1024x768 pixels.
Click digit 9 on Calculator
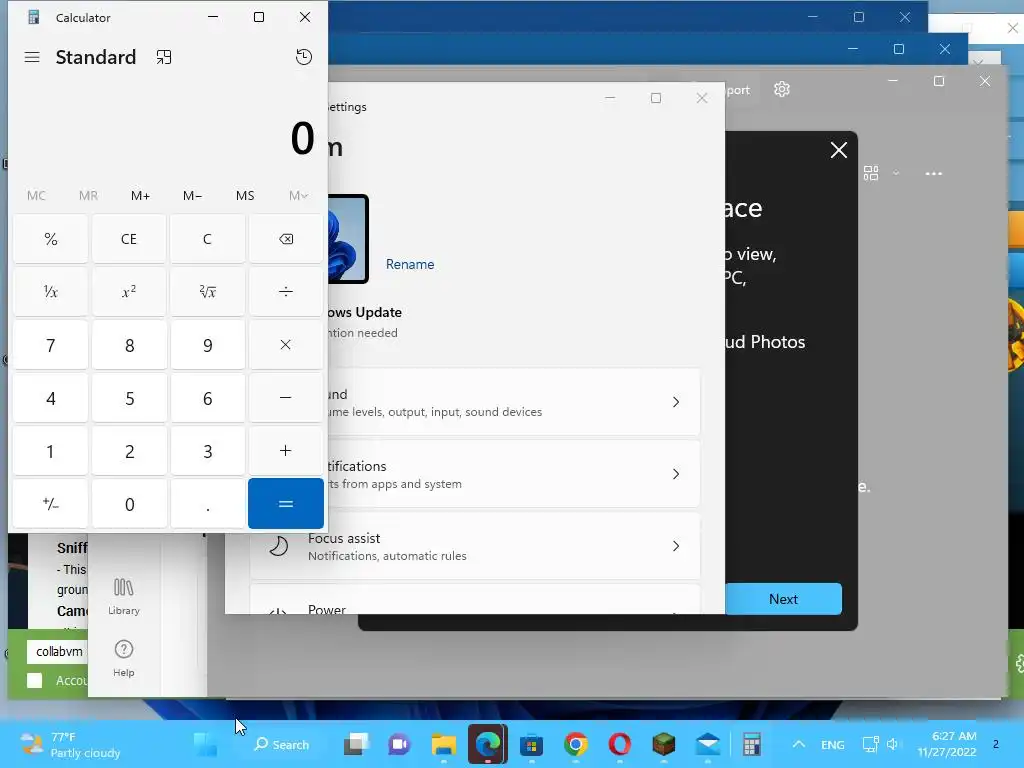pyautogui.click(x=208, y=345)
